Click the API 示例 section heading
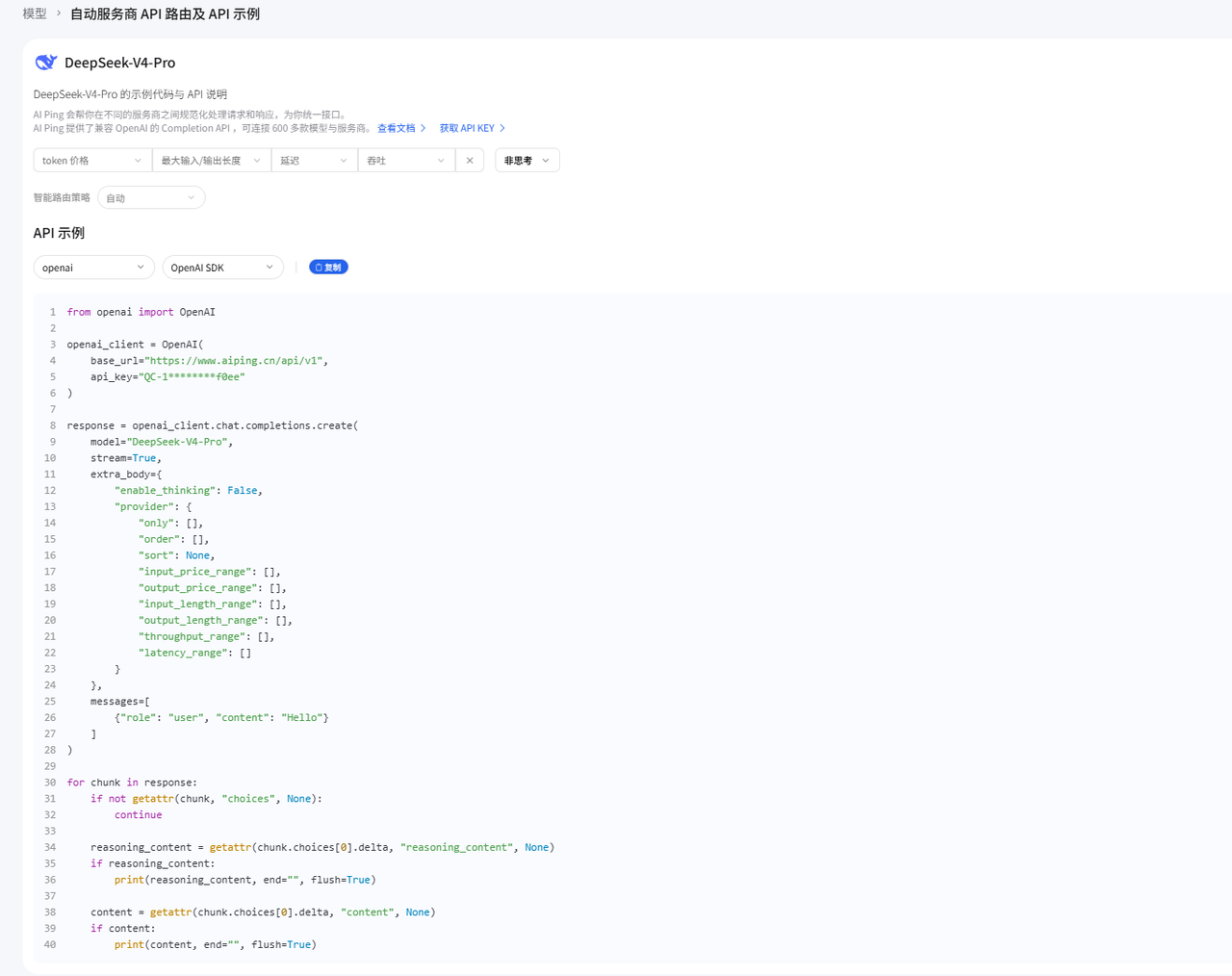This screenshot has width=1232, height=976. pyautogui.click(x=59, y=233)
